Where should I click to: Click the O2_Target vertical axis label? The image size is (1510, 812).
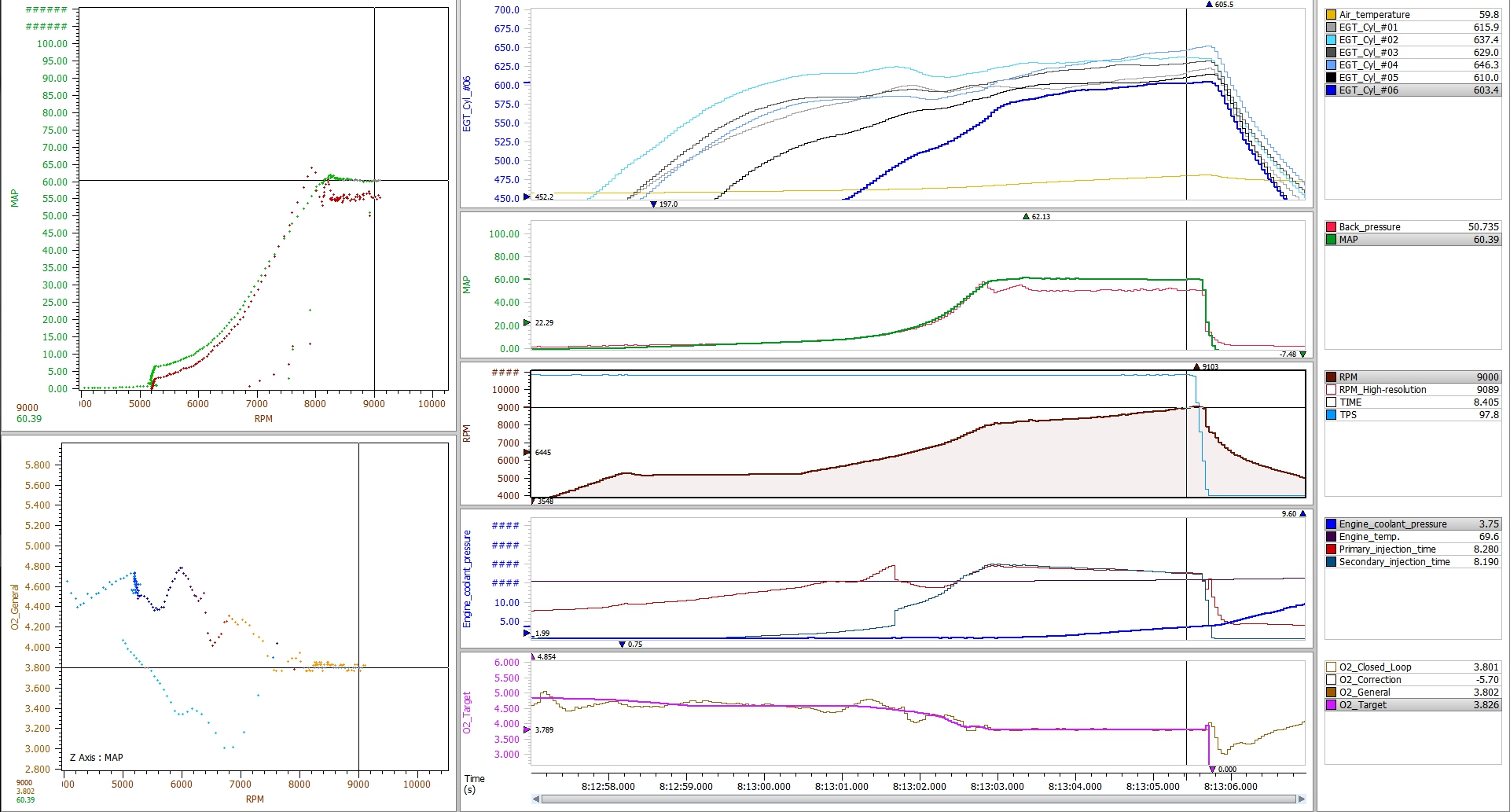coord(467,713)
